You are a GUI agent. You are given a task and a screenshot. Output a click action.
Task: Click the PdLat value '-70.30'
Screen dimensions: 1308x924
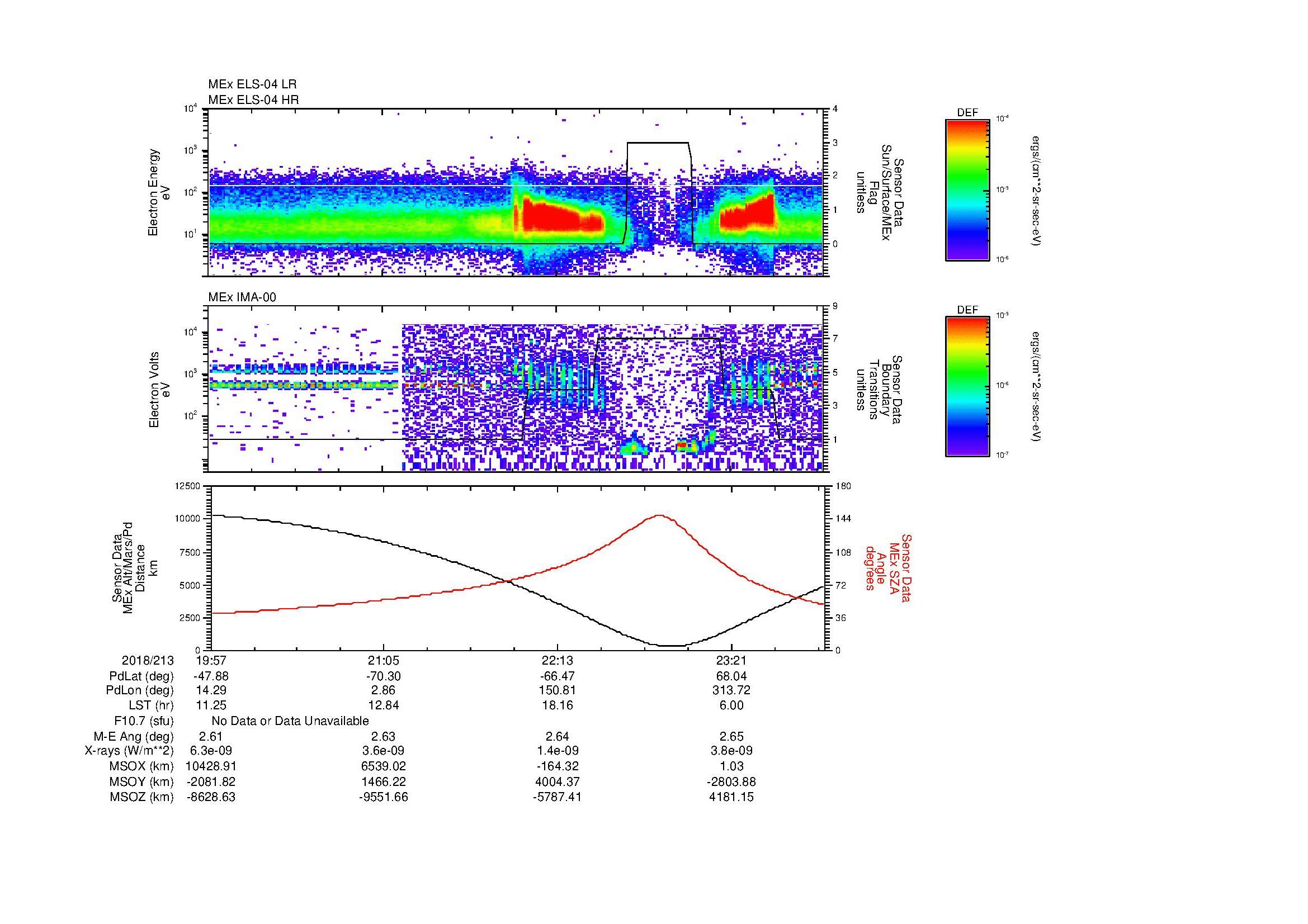pyautogui.click(x=384, y=676)
